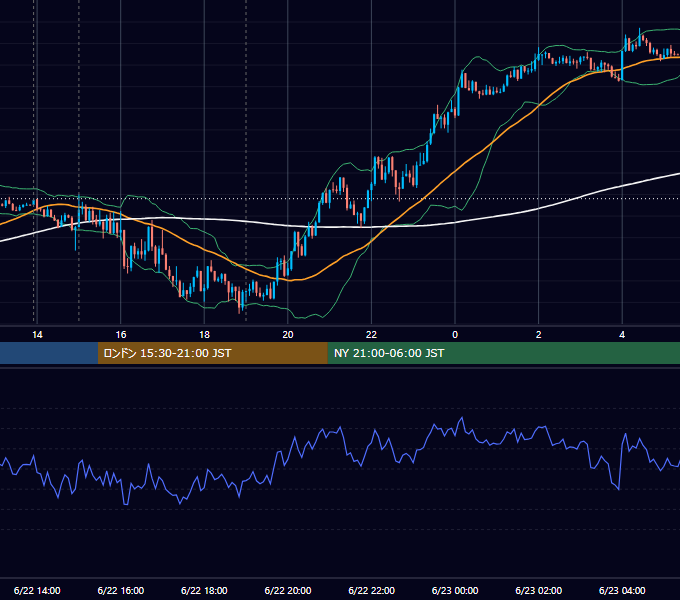This screenshot has width=680, height=600.
Task: Click the 4 hour label on price chart axis
Action: click(x=622, y=335)
